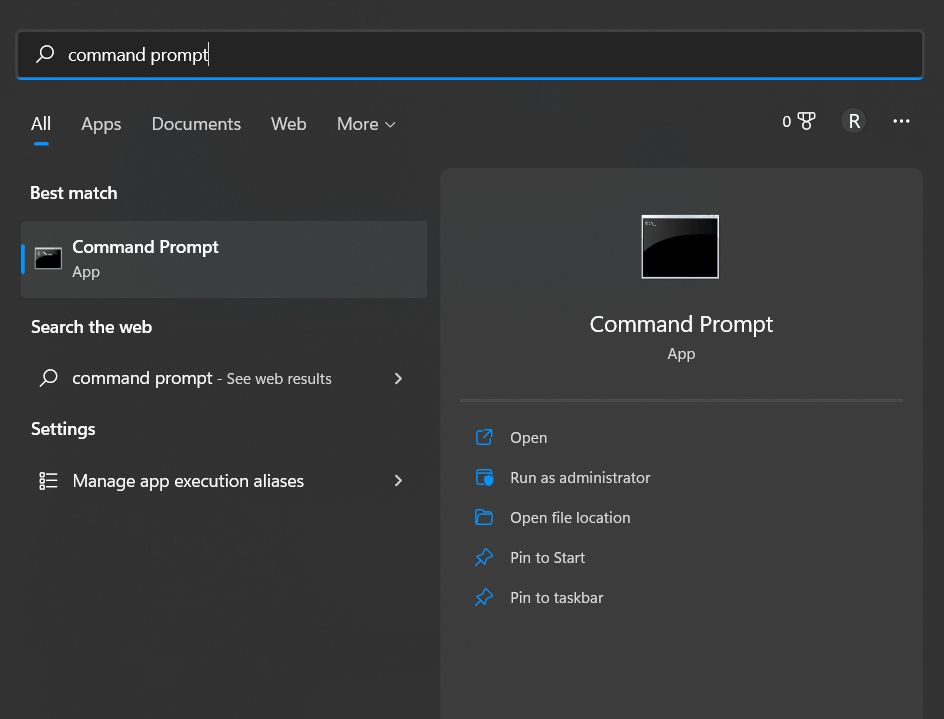
Task: Click the web search magnifier icon
Action: 49,378
